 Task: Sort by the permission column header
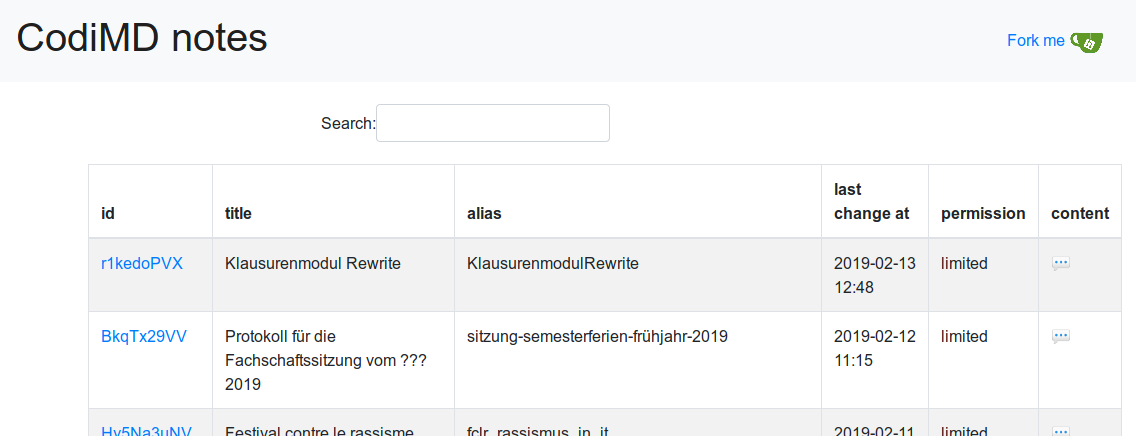coord(982,213)
